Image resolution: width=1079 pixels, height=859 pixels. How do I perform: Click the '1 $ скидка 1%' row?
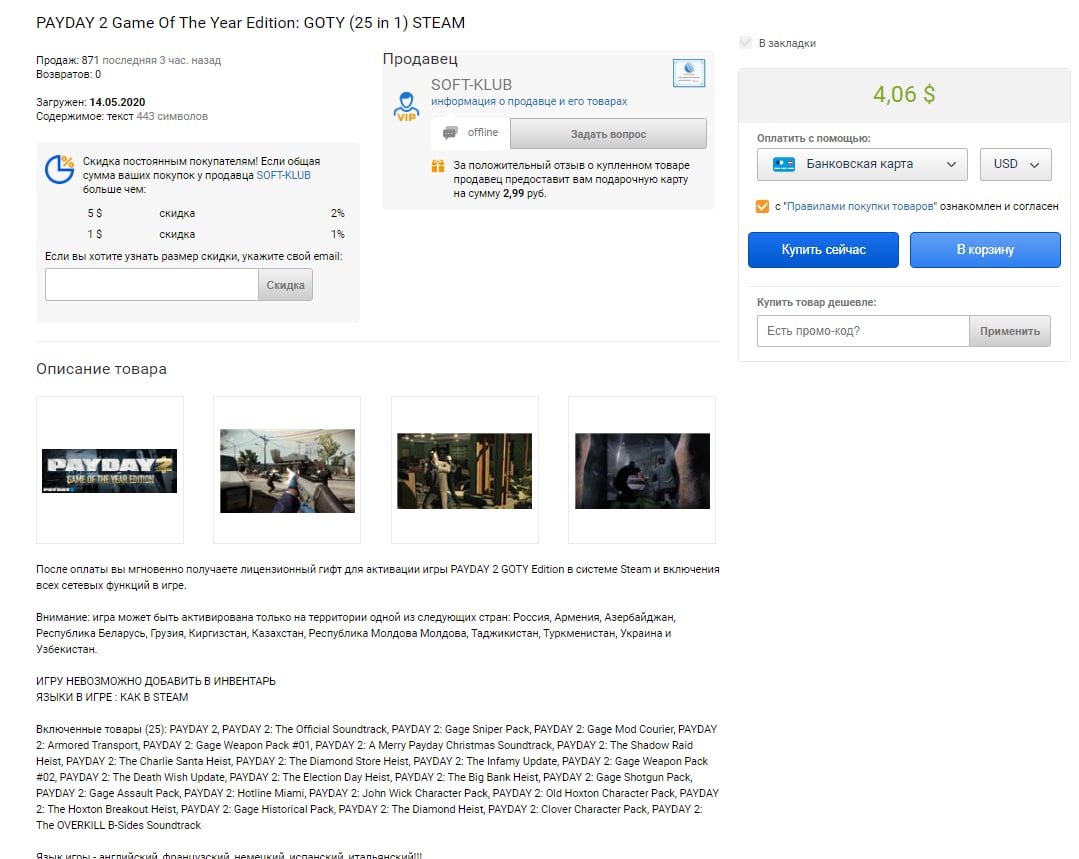[x=215, y=234]
